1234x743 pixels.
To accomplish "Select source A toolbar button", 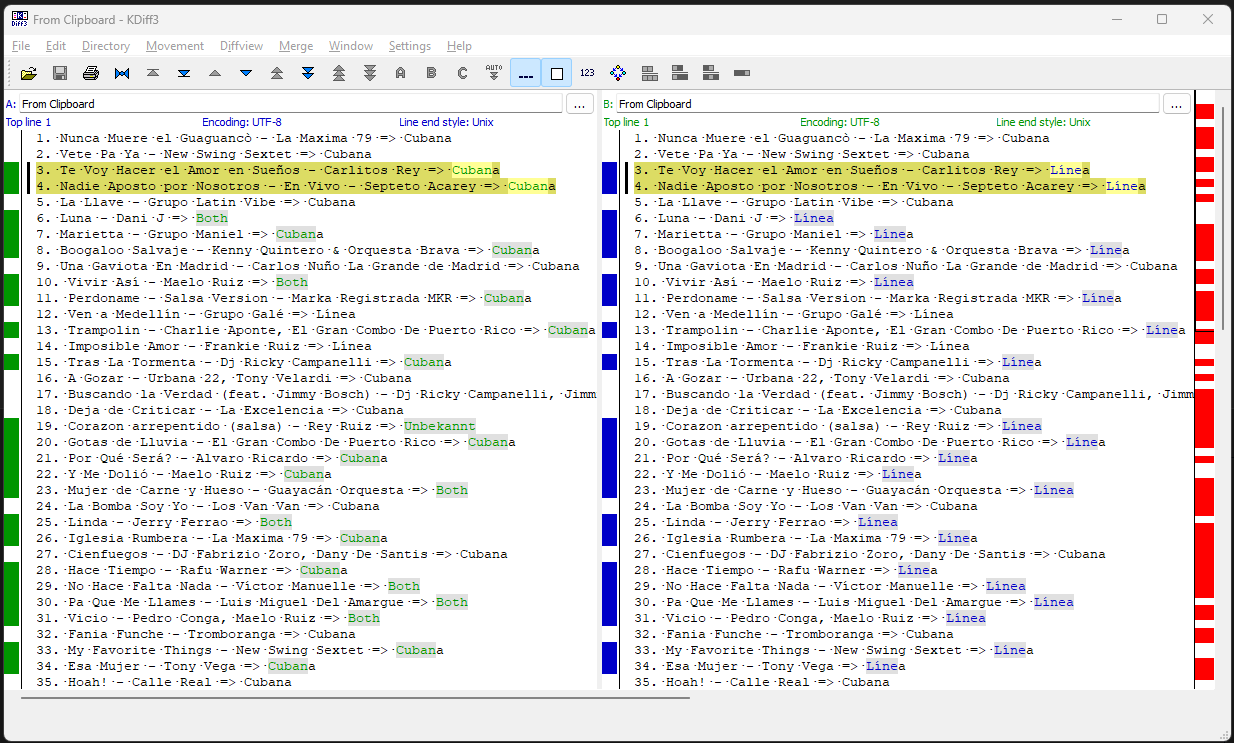I will coord(401,73).
